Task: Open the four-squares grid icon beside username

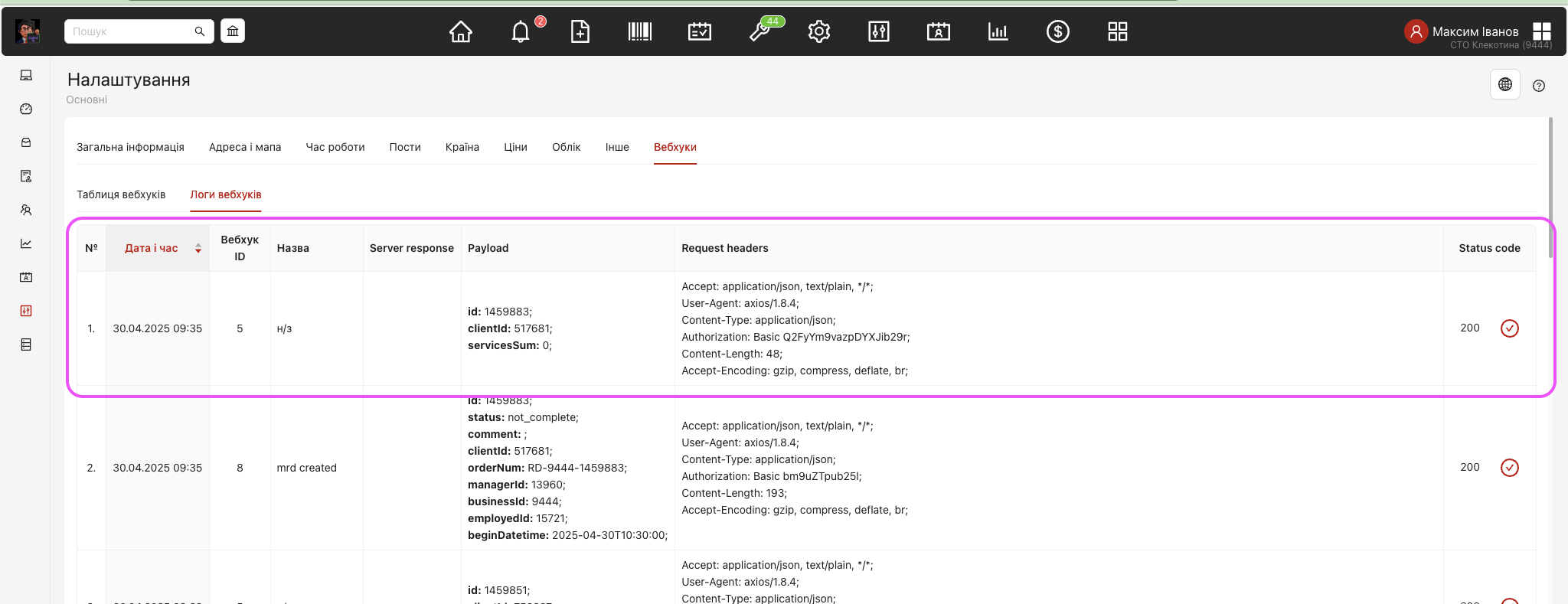Action: [1542, 31]
